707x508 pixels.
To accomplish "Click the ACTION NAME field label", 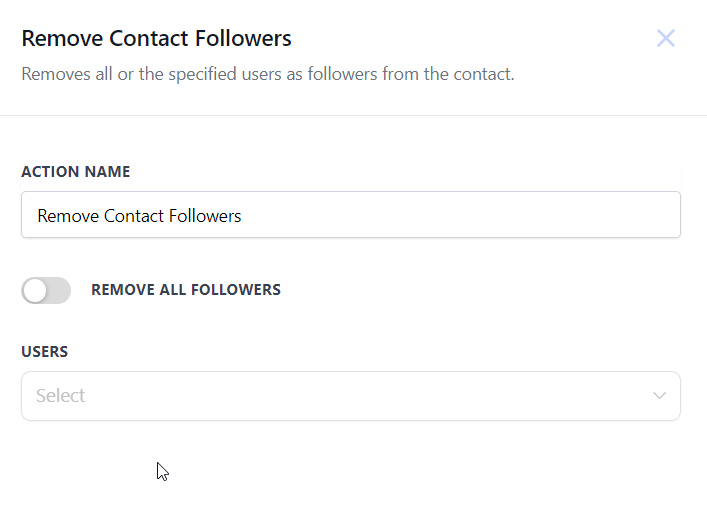I will click(76, 171).
